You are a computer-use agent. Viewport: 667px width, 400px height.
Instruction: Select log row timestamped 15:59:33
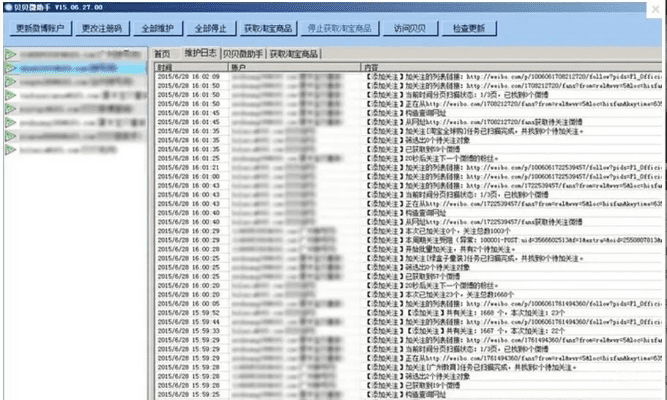point(408,331)
